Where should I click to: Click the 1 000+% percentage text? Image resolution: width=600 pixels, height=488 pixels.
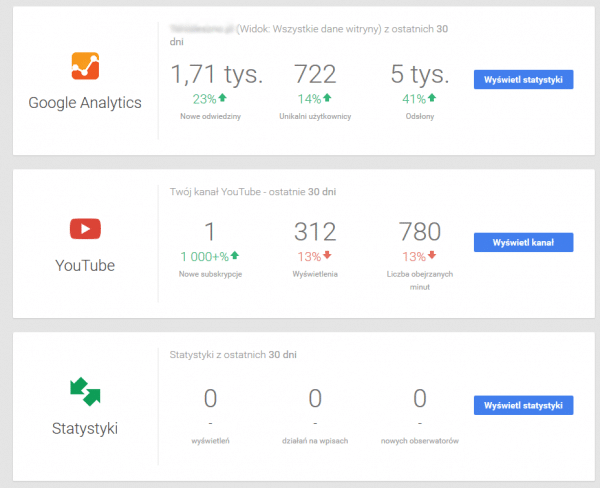[x=204, y=256]
